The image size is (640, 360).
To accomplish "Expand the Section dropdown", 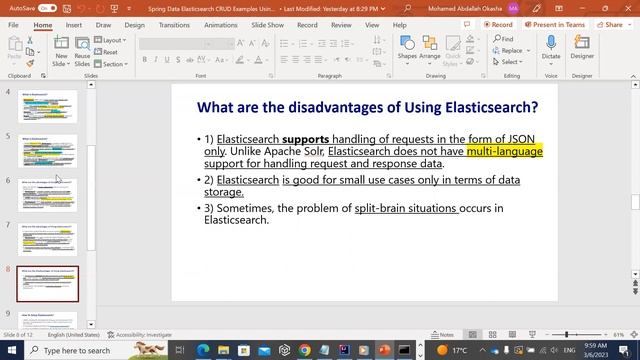I will click(111, 64).
